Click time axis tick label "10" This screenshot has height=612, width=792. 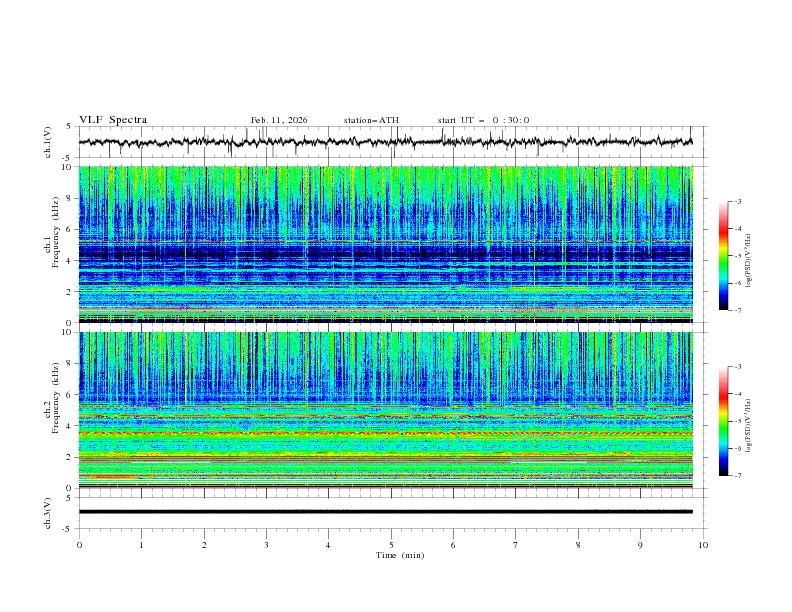703,545
